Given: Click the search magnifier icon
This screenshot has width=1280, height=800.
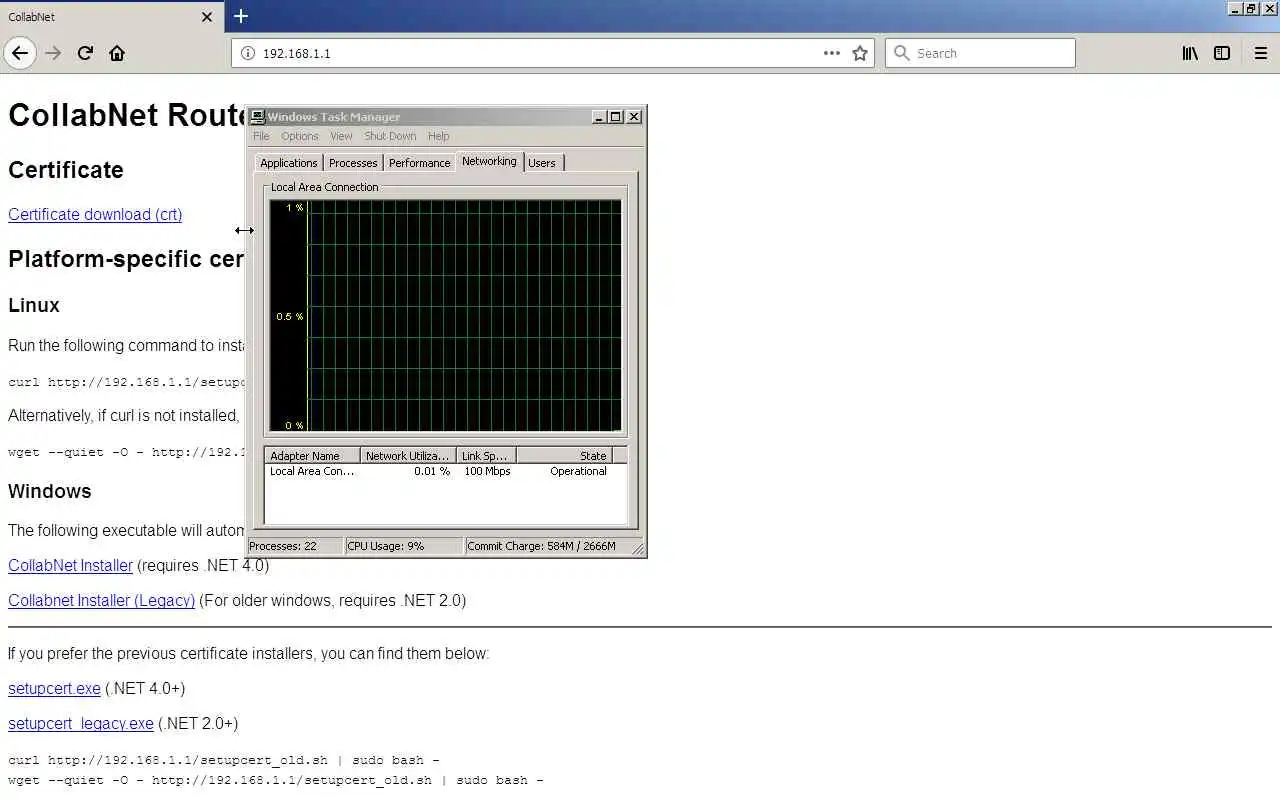Looking at the screenshot, I should click(x=902, y=53).
